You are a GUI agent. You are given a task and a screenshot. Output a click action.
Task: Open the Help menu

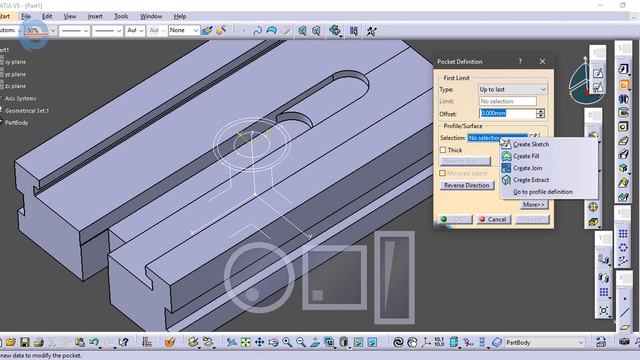[x=180, y=16]
